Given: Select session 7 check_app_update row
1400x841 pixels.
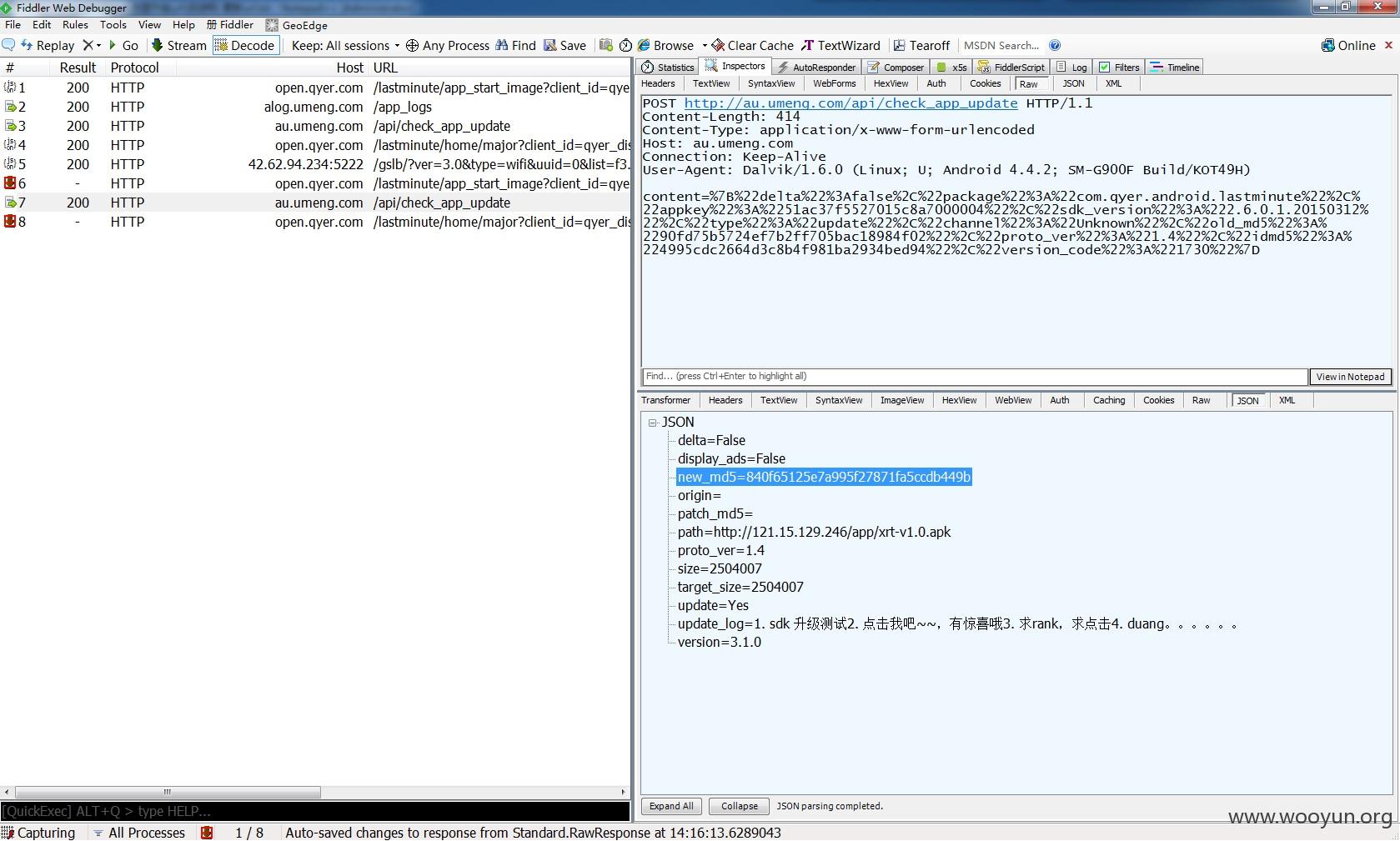Looking at the screenshot, I should pos(315,203).
